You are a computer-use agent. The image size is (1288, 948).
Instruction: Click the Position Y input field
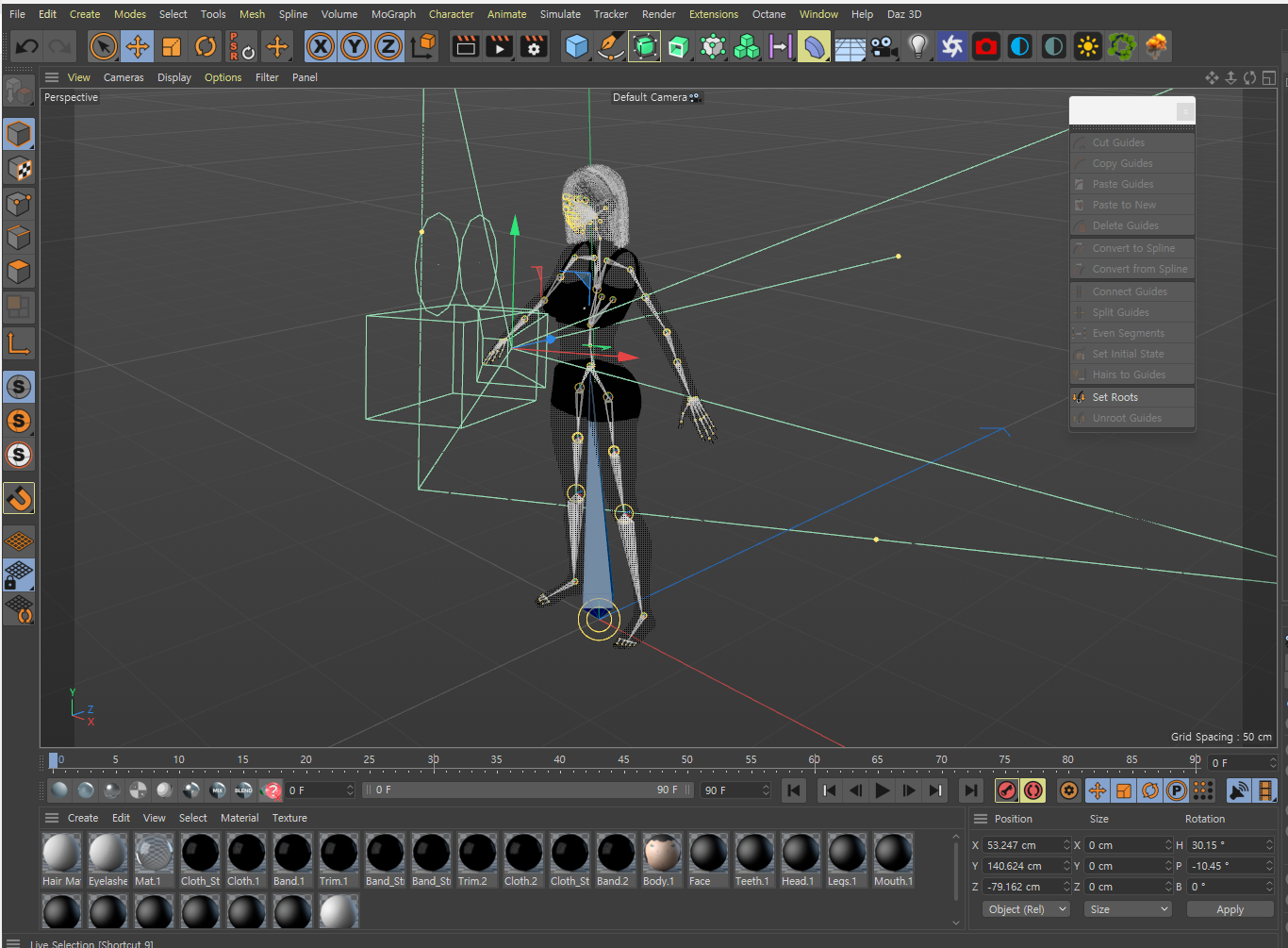tap(1022, 866)
